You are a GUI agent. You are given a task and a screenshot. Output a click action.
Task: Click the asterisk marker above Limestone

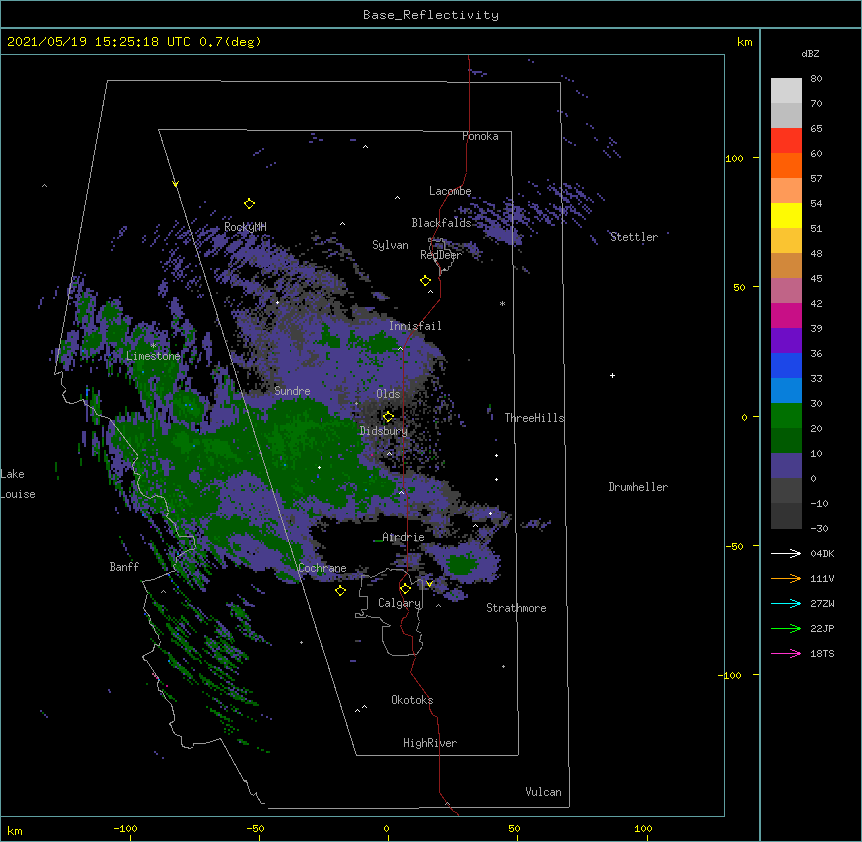click(153, 345)
